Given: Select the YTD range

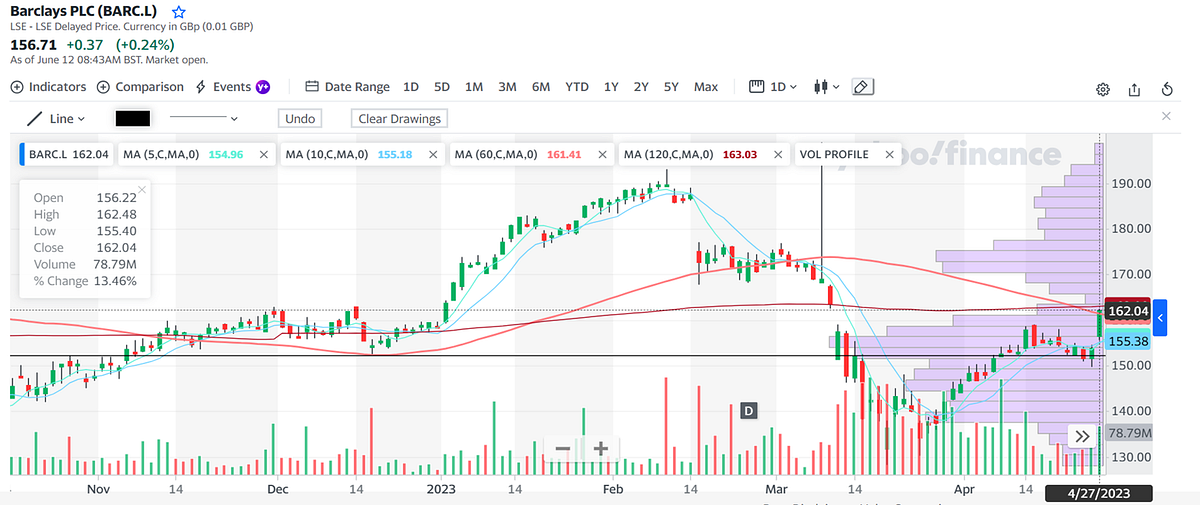Looking at the screenshot, I should click(577, 87).
